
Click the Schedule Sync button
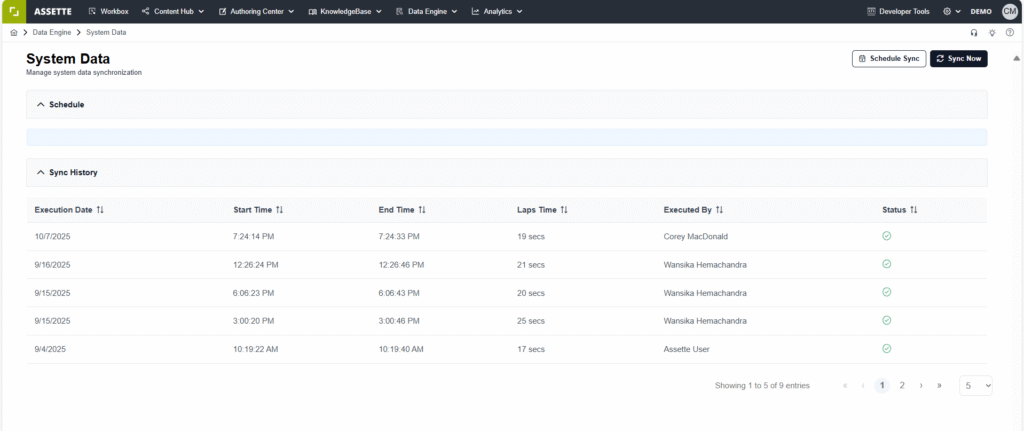point(888,59)
